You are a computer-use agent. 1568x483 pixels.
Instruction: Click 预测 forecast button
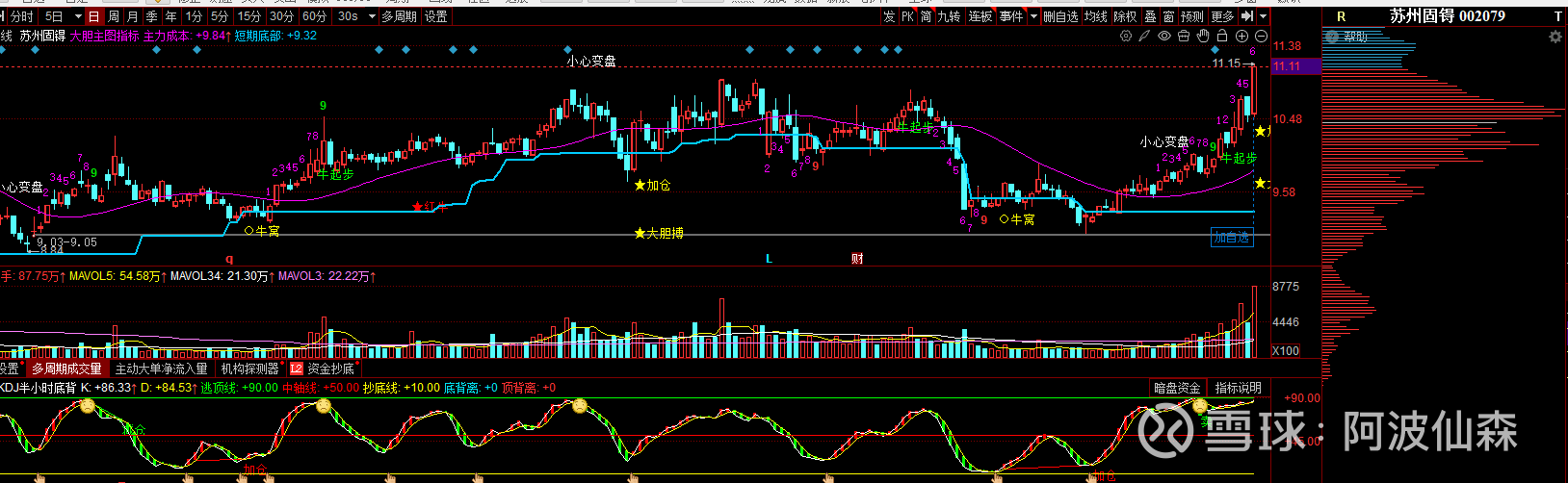tap(1192, 16)
